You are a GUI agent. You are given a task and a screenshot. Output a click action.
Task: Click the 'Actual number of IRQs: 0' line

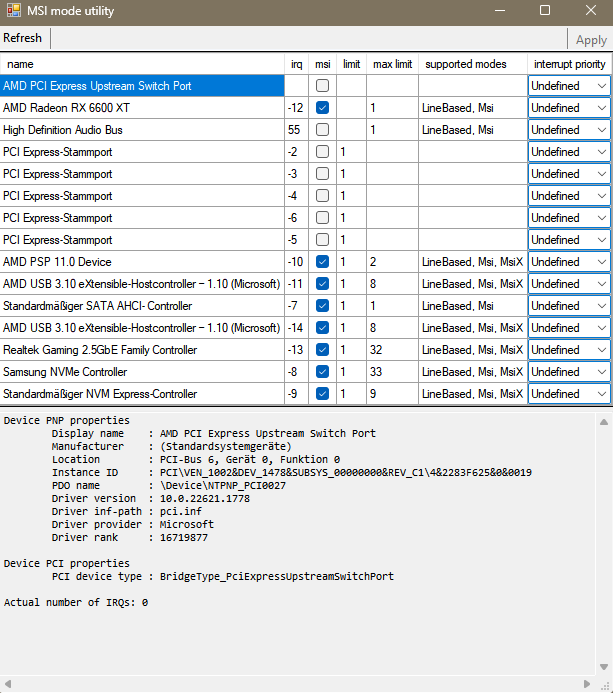[x=76, y=602]
